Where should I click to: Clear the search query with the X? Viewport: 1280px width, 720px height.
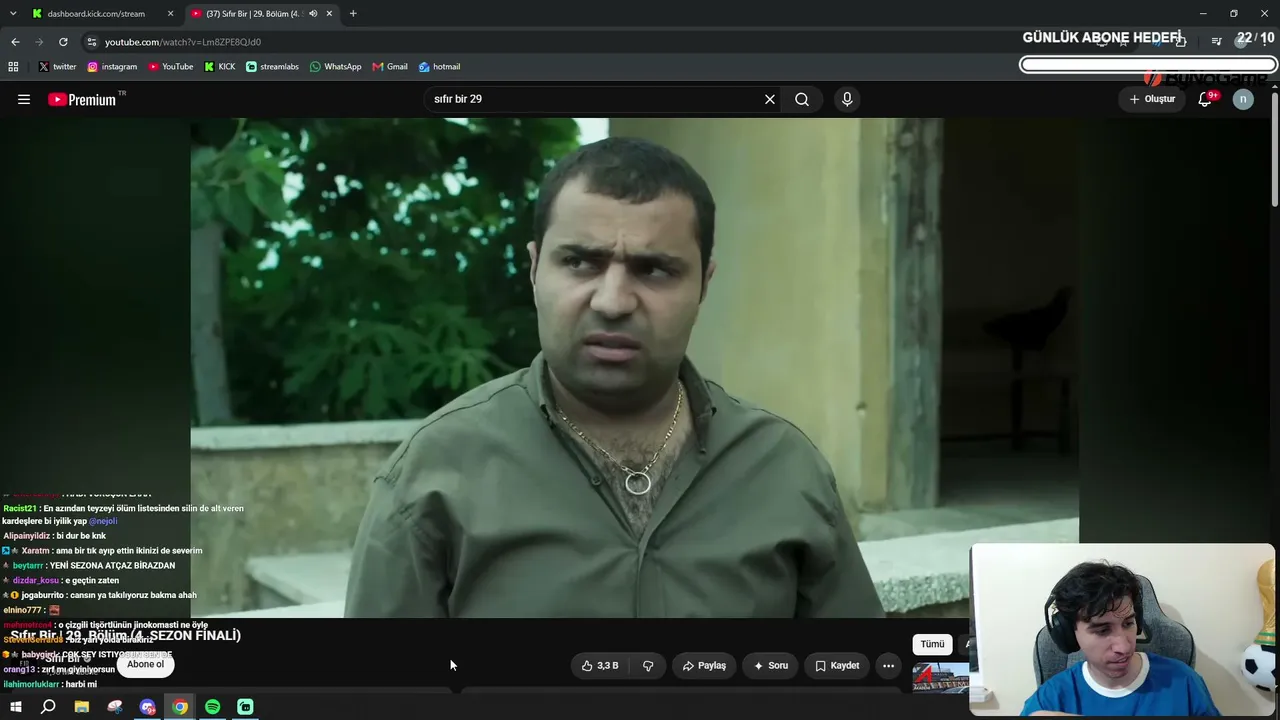pyautogui.click(x=770, y=99)
